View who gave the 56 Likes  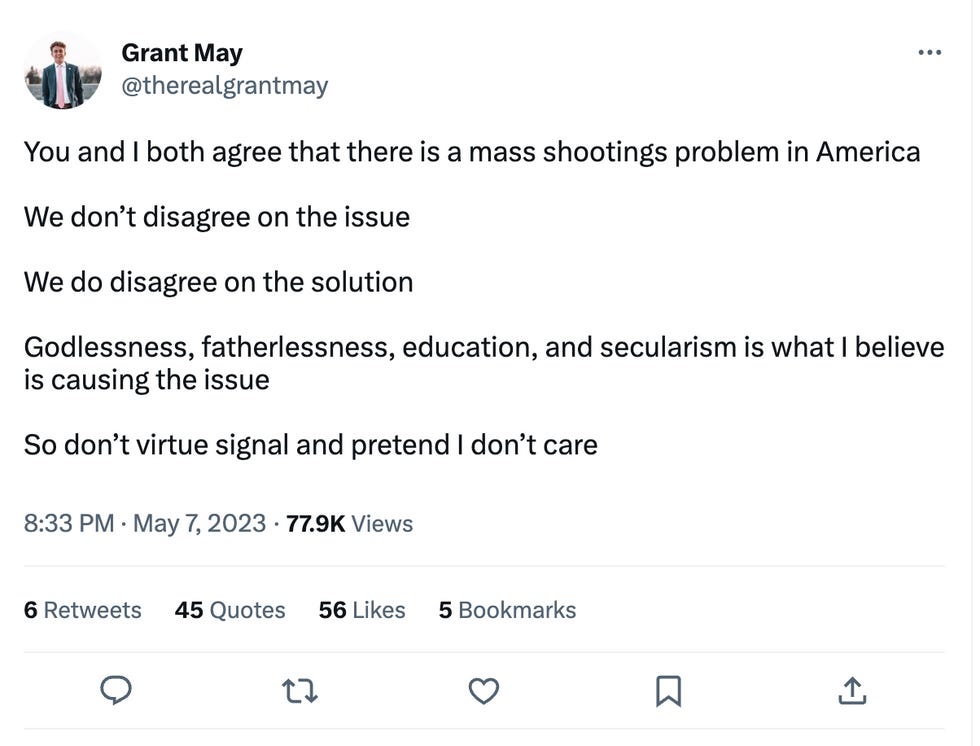click(361, 610)
